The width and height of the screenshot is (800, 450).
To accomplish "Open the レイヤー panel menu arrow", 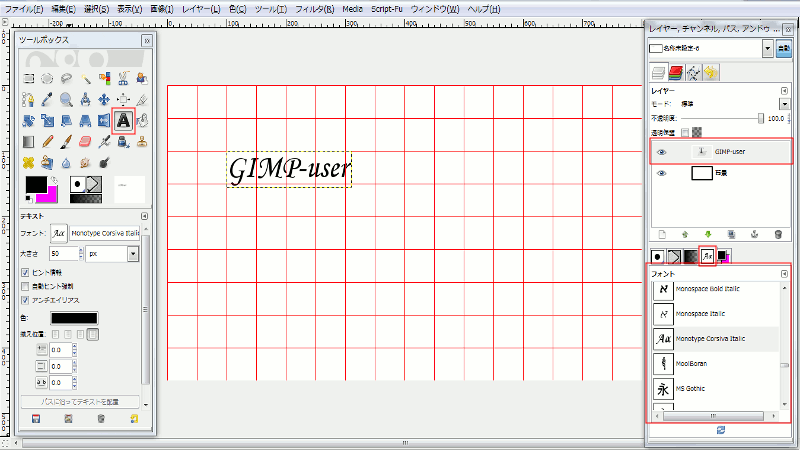I will click(784, 91).
